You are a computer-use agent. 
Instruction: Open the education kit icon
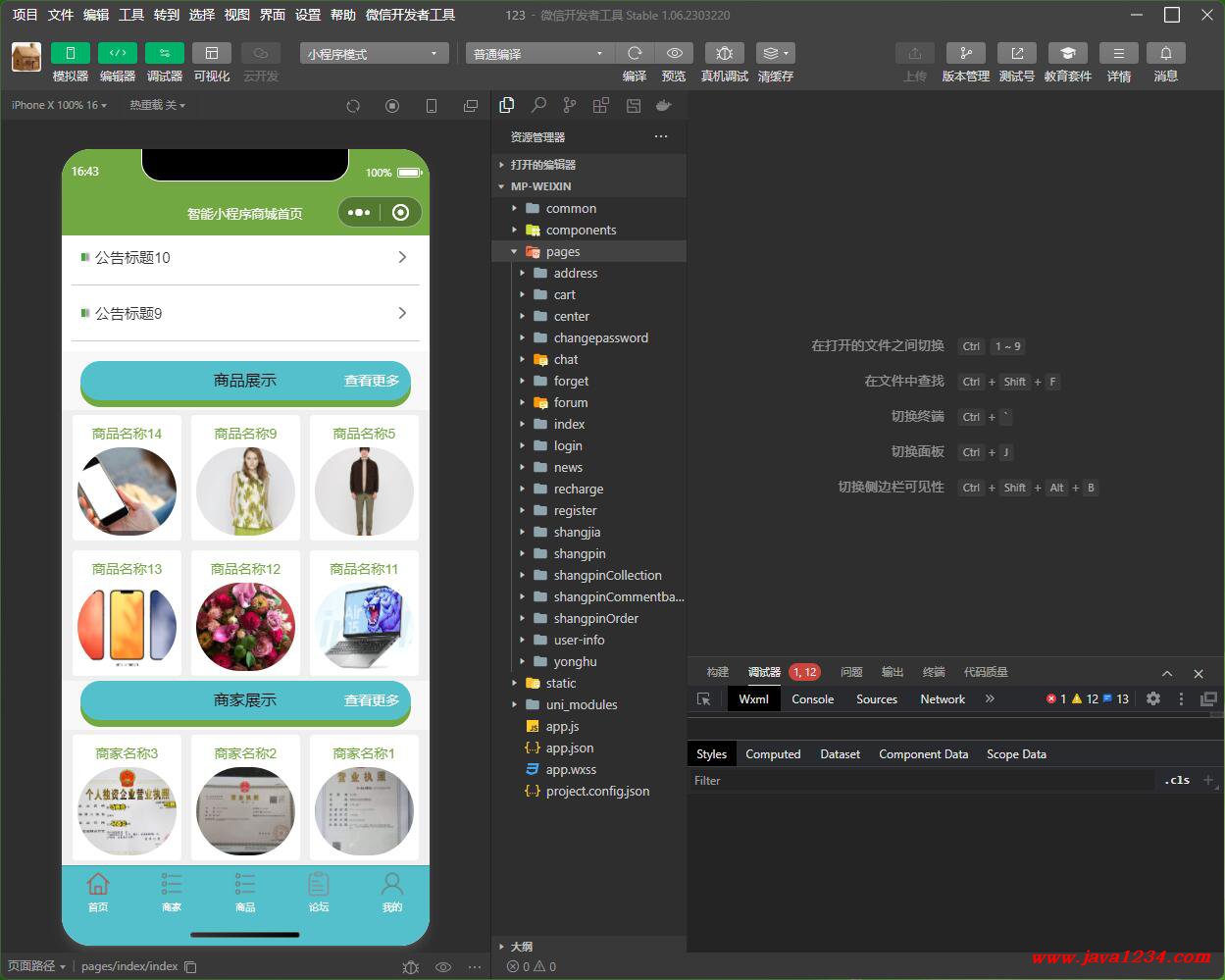(1068, 53)
